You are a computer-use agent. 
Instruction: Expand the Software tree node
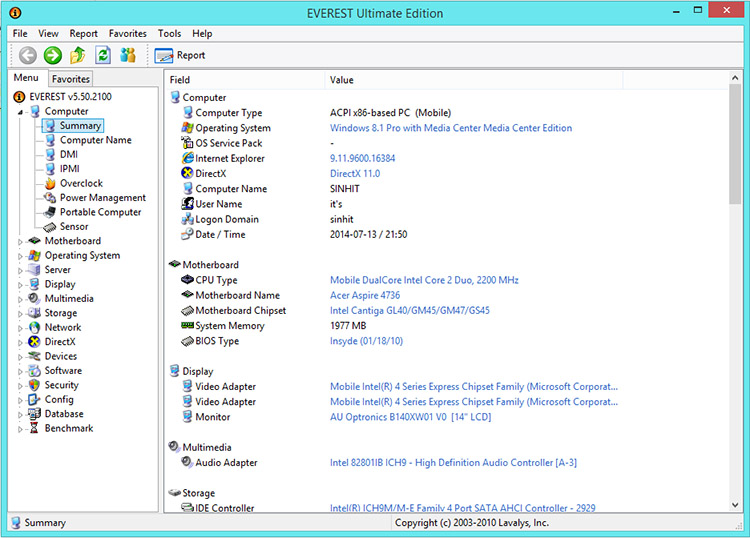(x=20, y=372)
